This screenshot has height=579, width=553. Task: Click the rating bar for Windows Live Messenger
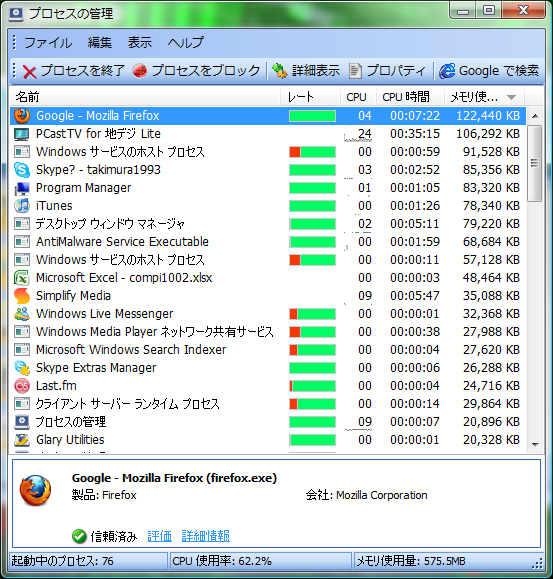312,314
